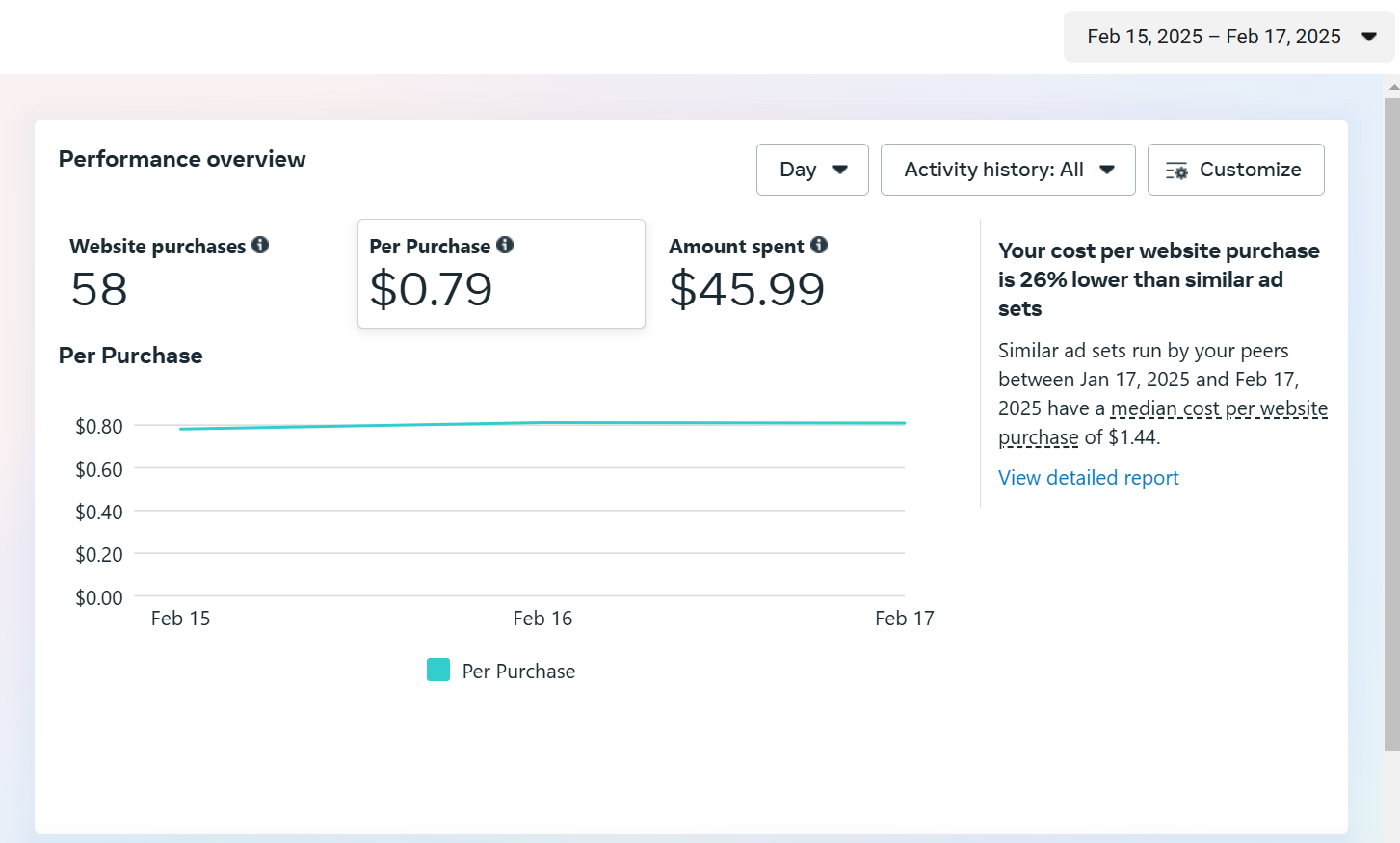This screenshot has height=843, width=1400.
Task: Click the chart line start above Feb 15
Action: click(x=181, y=429)
